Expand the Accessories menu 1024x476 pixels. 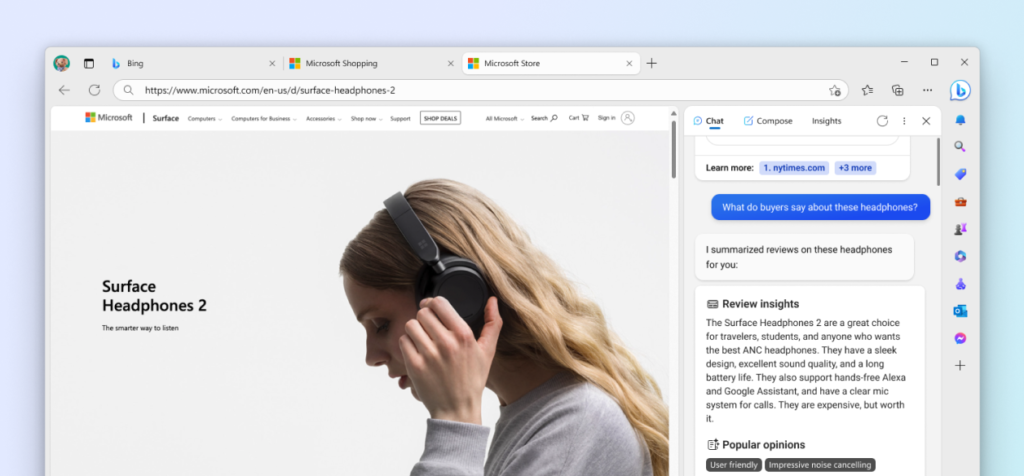323,119
